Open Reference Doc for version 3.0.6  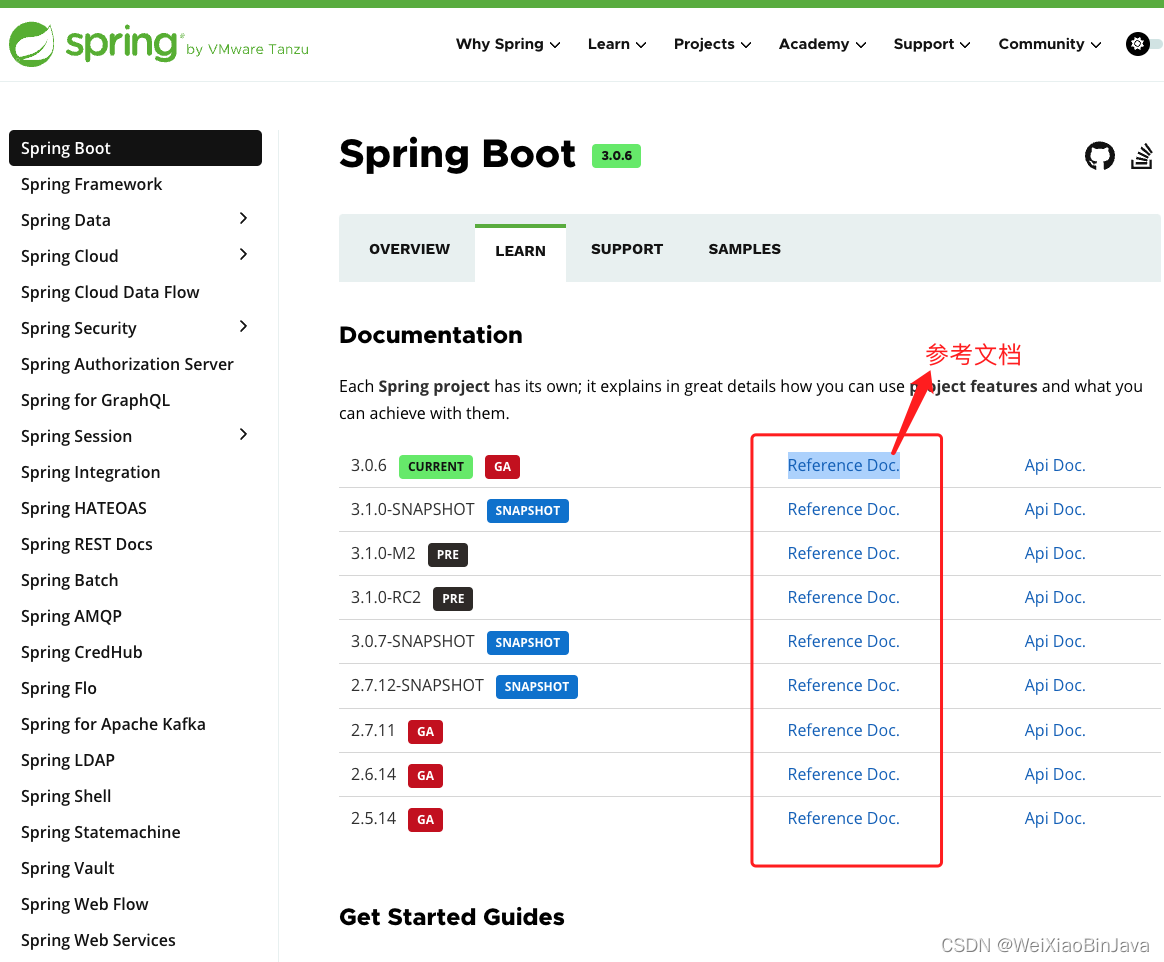point(843,465)
